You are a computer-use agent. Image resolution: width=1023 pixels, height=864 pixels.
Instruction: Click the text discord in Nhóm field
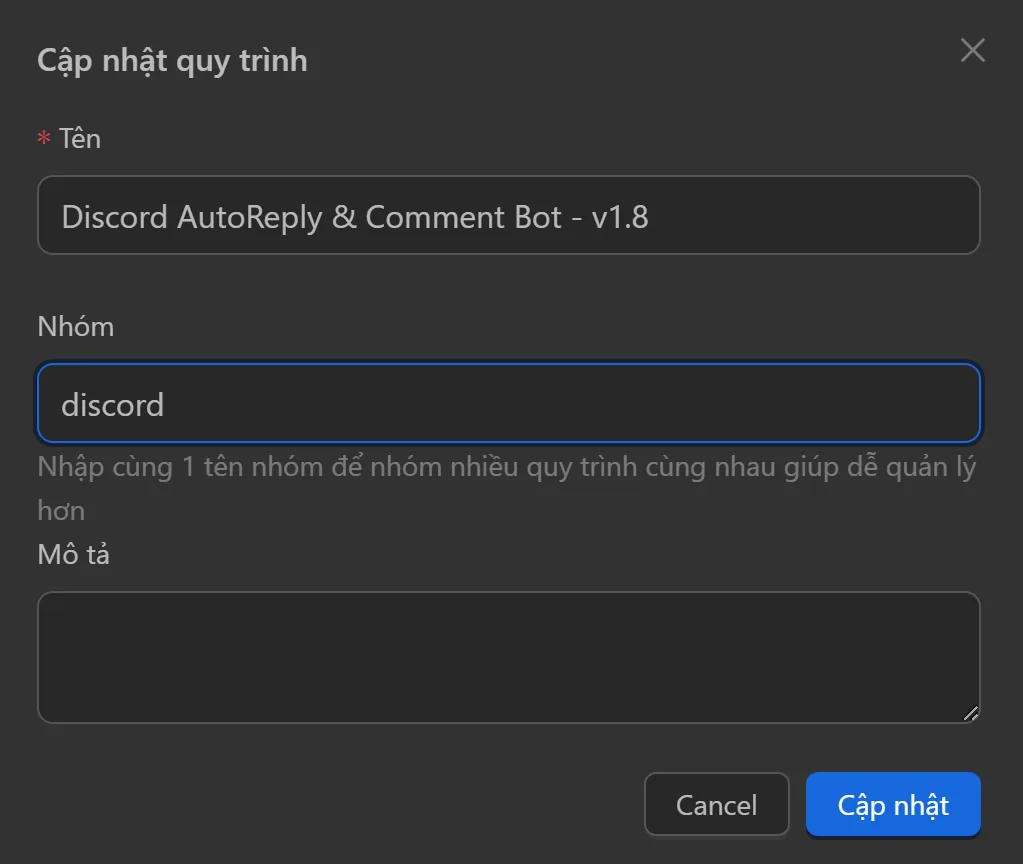(112, 405)
